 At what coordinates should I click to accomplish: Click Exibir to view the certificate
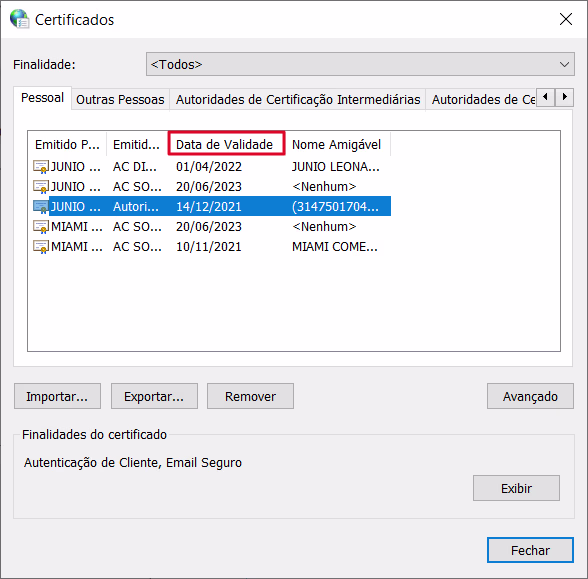pos(516,488)
